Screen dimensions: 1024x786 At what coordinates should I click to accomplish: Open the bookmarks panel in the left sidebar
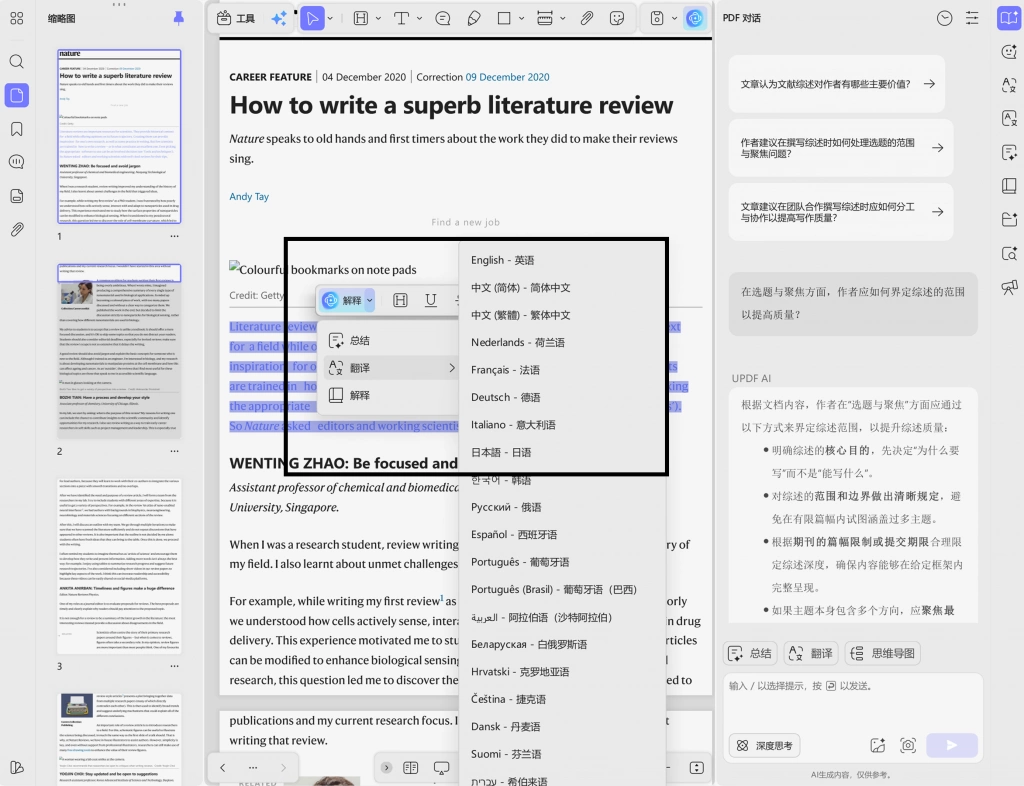tap(17, 129)
